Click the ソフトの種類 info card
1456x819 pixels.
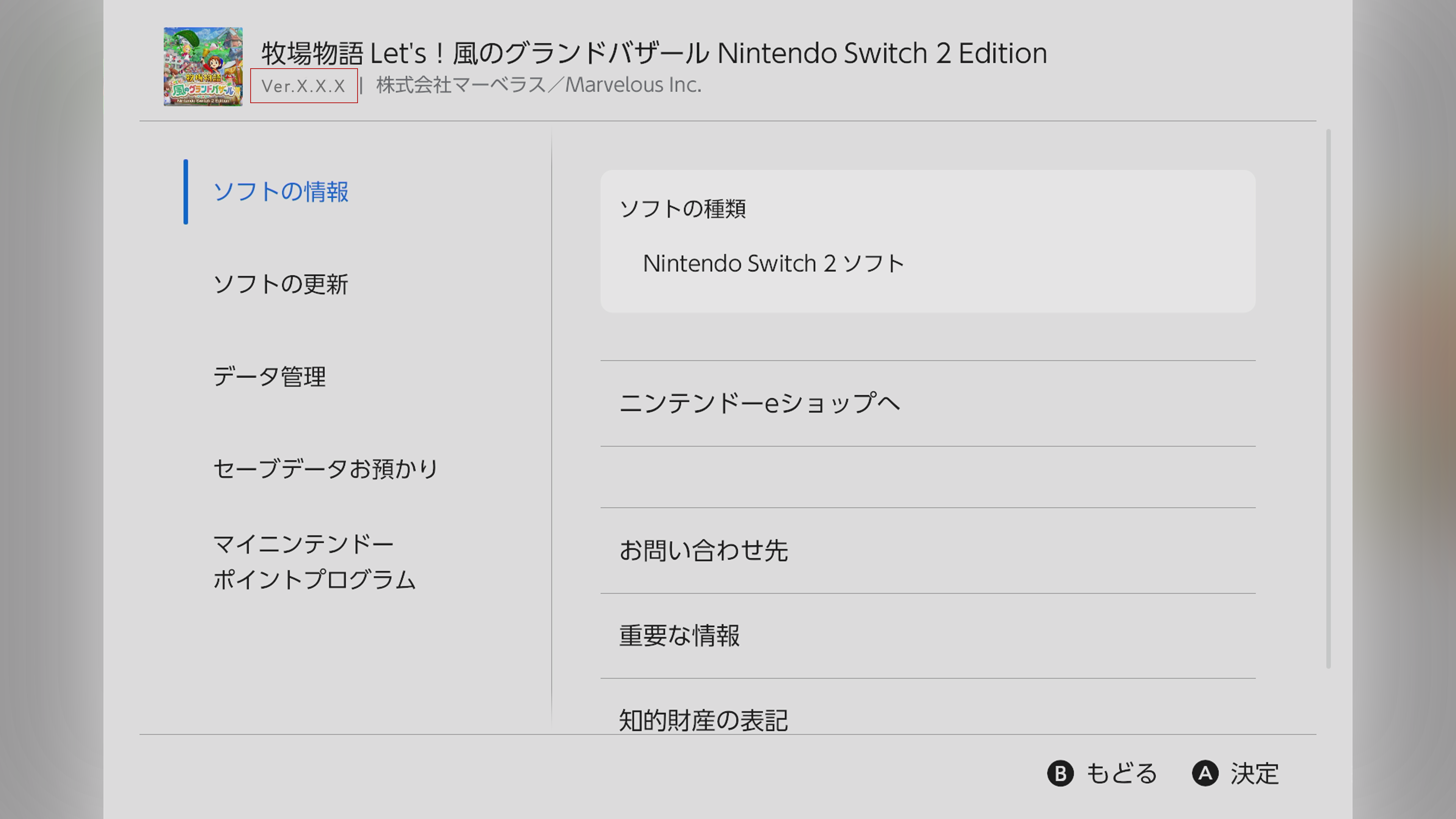pyautogui.click(x=927, y=242)
